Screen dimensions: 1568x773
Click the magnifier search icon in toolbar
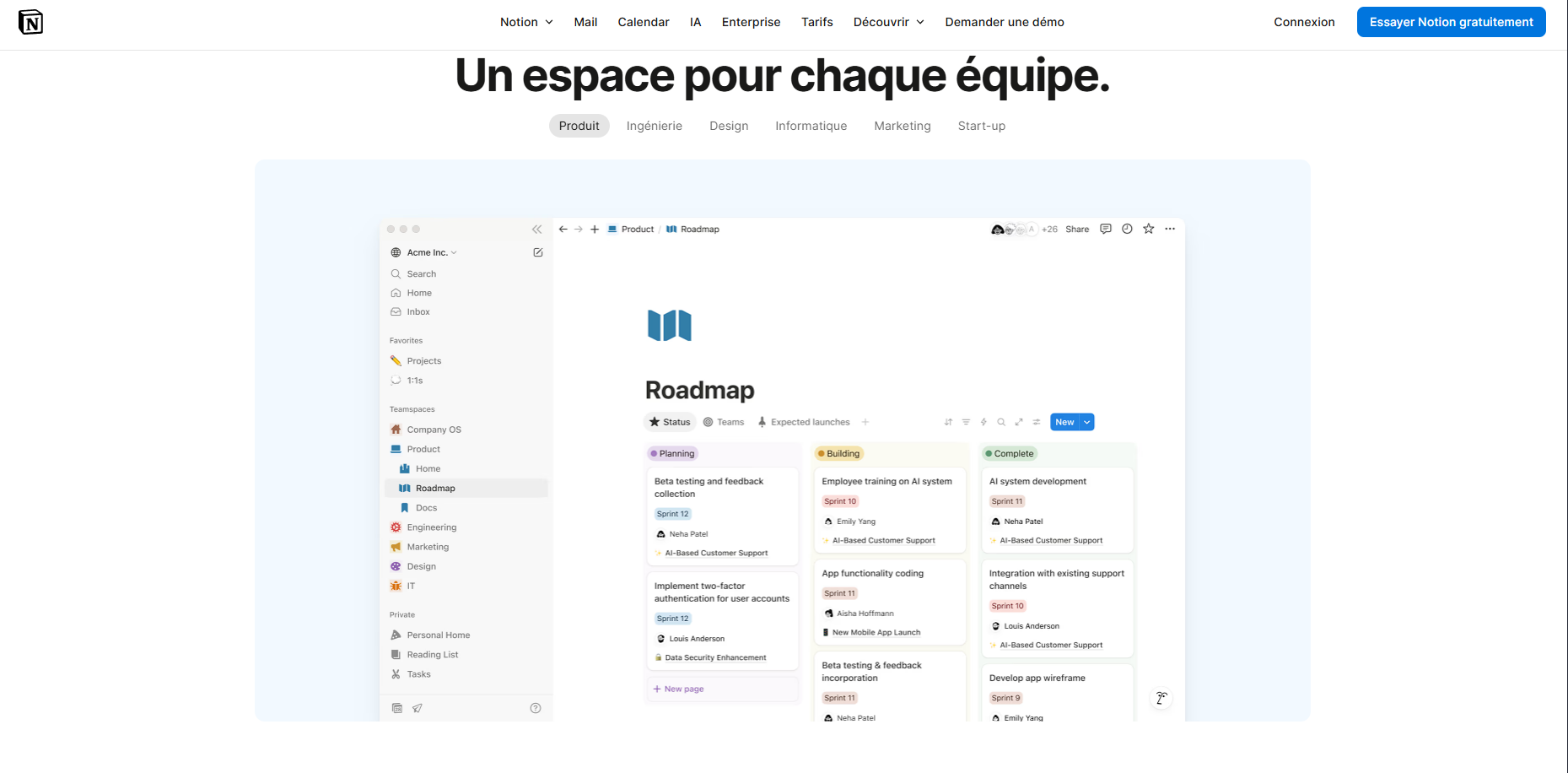tap(1001, 422)
